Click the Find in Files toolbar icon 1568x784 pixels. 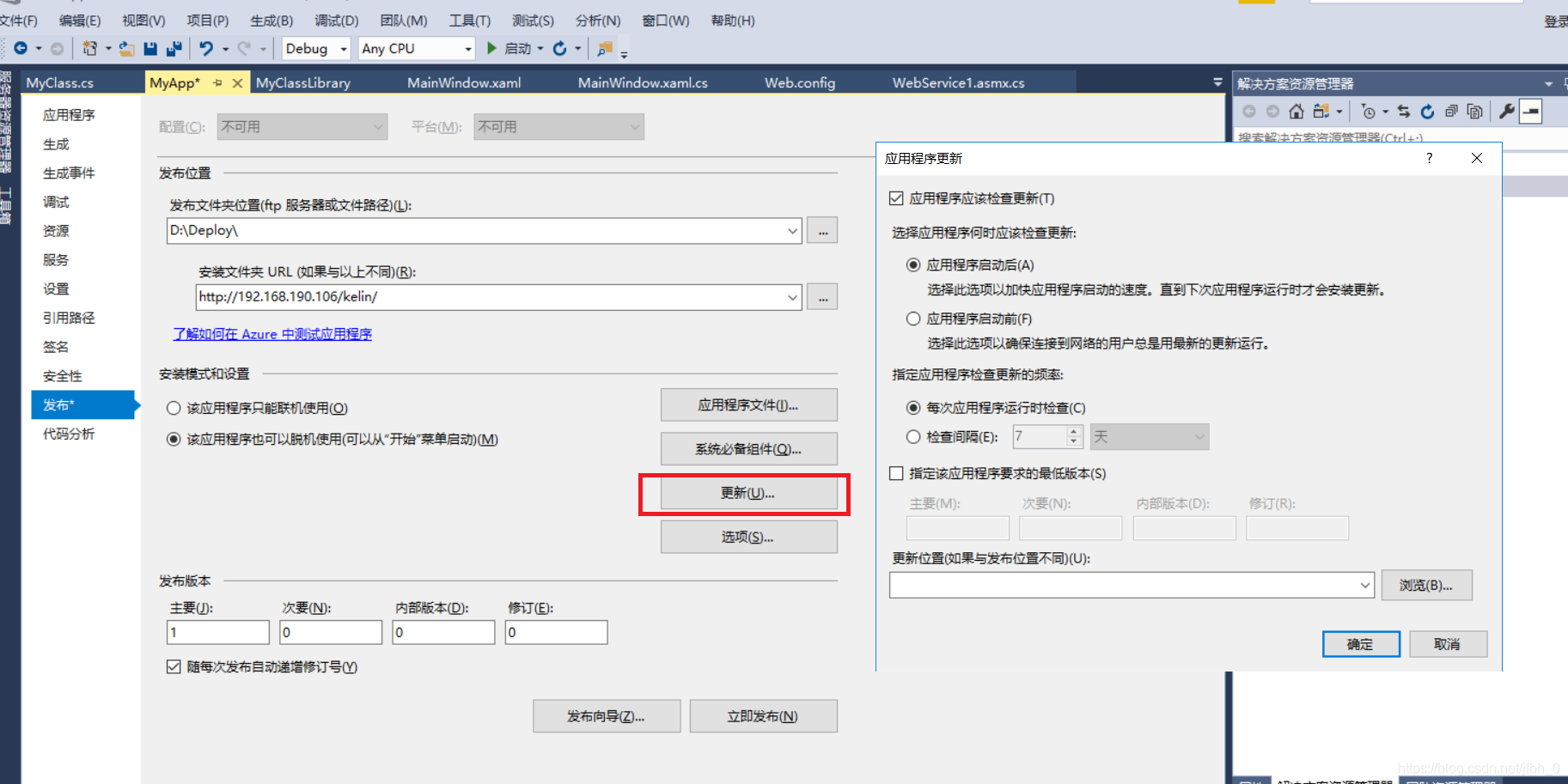point(605,49)
